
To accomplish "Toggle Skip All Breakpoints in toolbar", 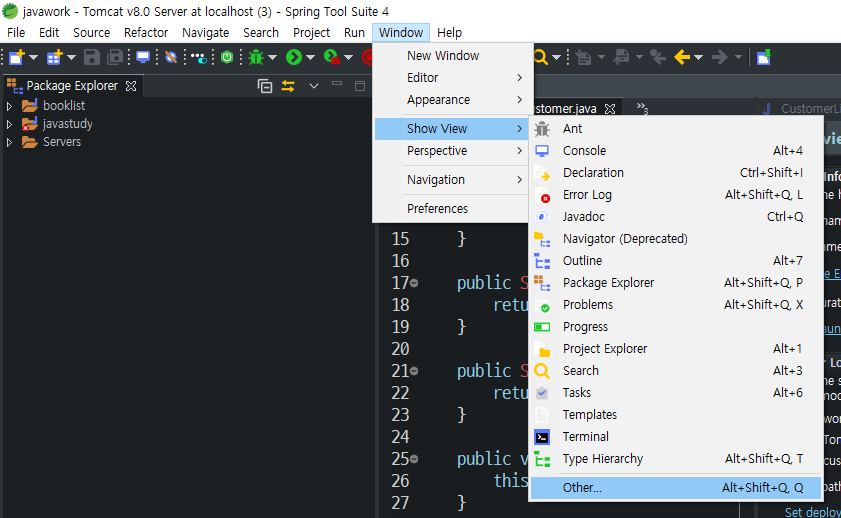I will [x=171, y=57].
